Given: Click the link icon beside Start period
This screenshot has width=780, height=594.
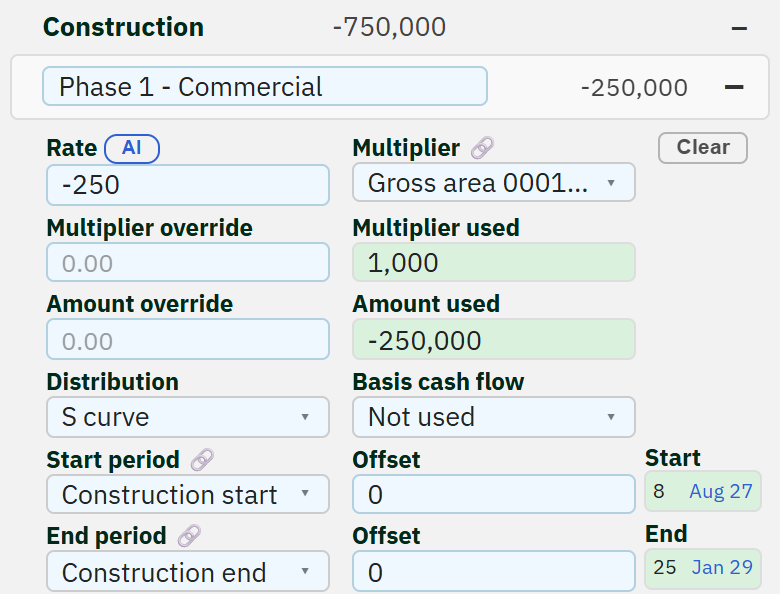Looking at the screenshot, I should 202,460.
